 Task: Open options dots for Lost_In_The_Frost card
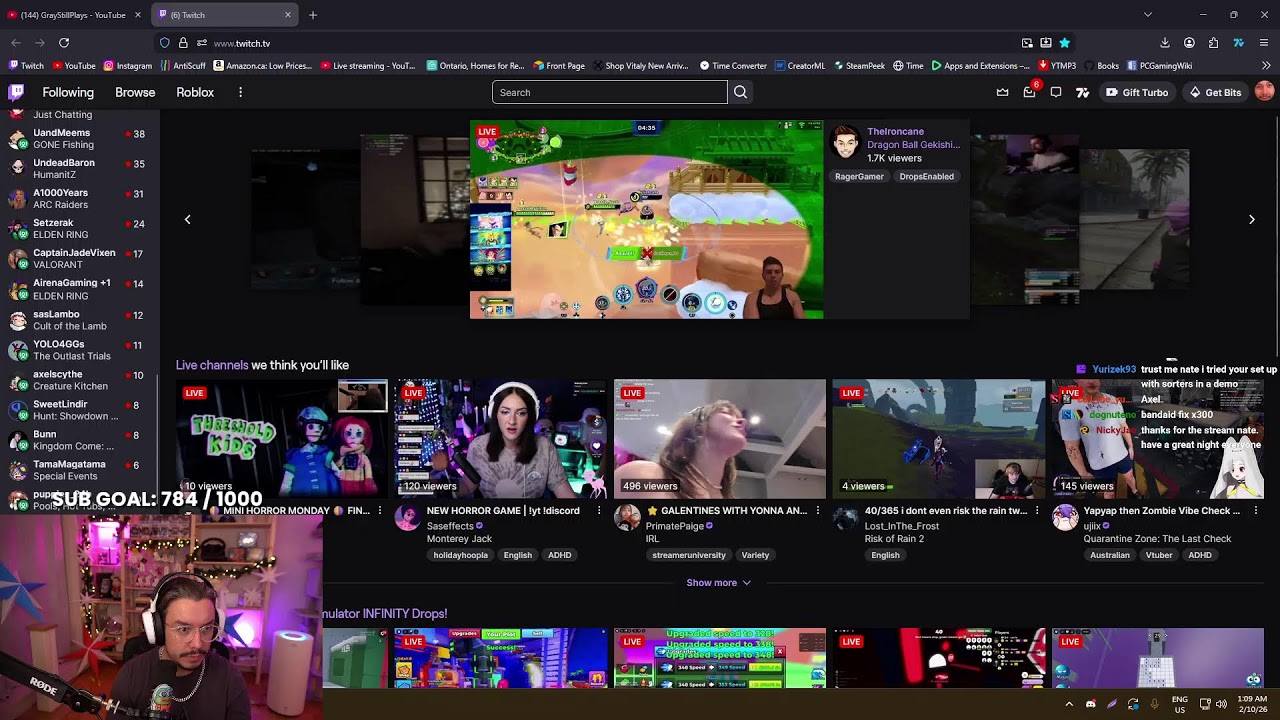click(x=1036, y=511)
